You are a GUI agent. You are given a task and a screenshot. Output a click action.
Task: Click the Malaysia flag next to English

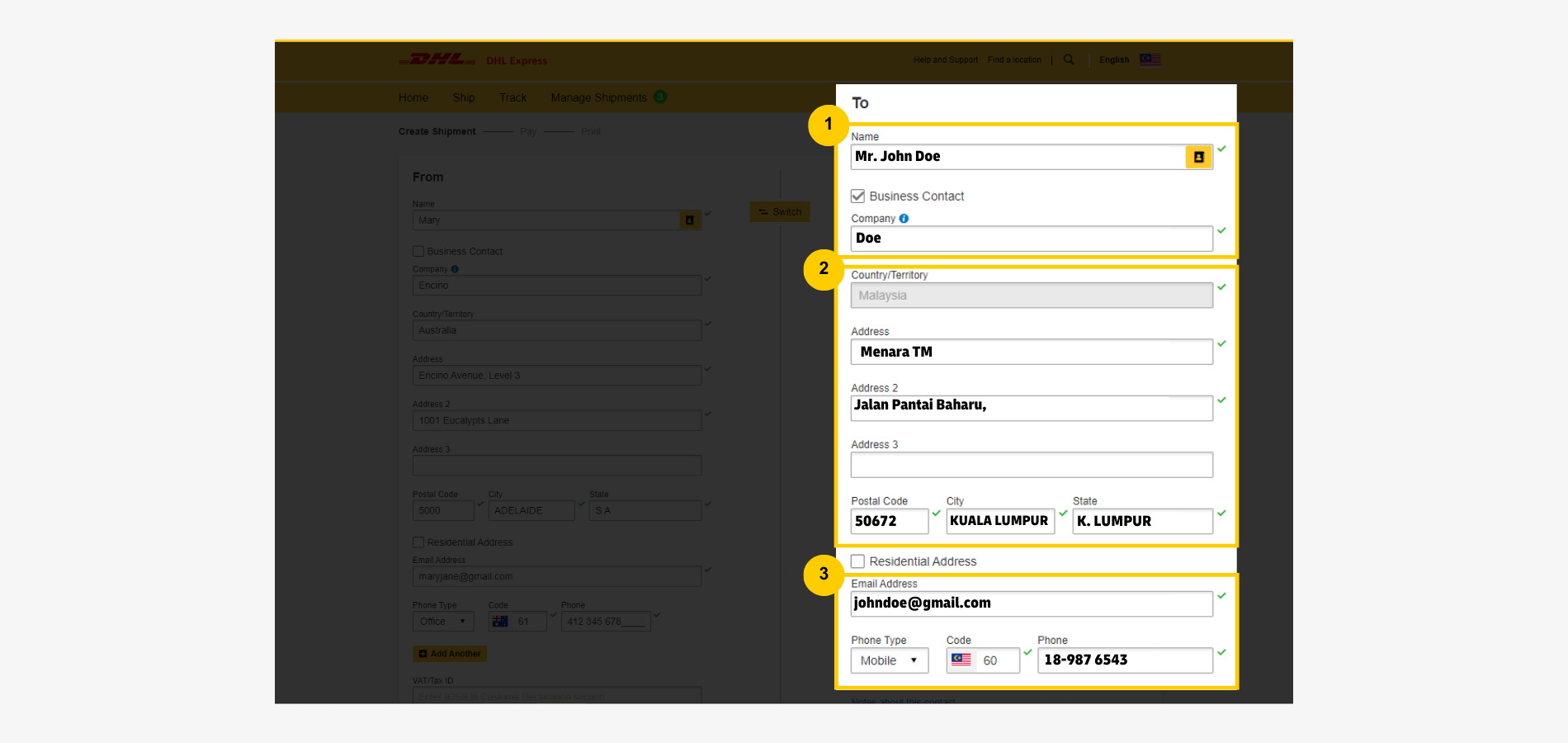click(x=1150, y=59)
